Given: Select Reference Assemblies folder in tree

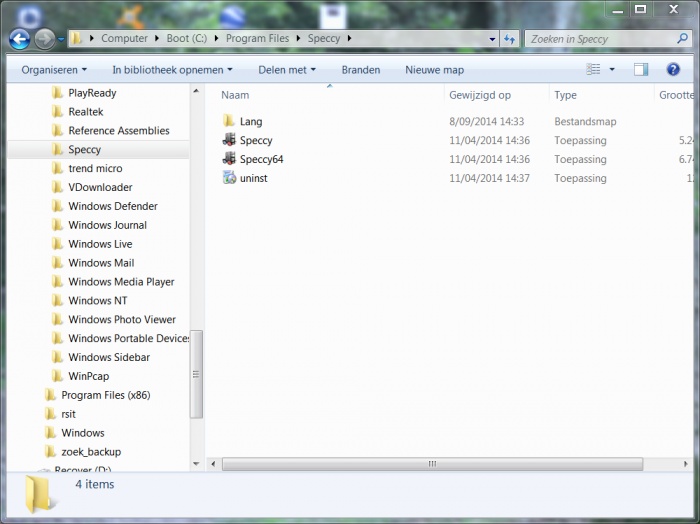Looking at the screenshot, I should (x=119, y=130).
